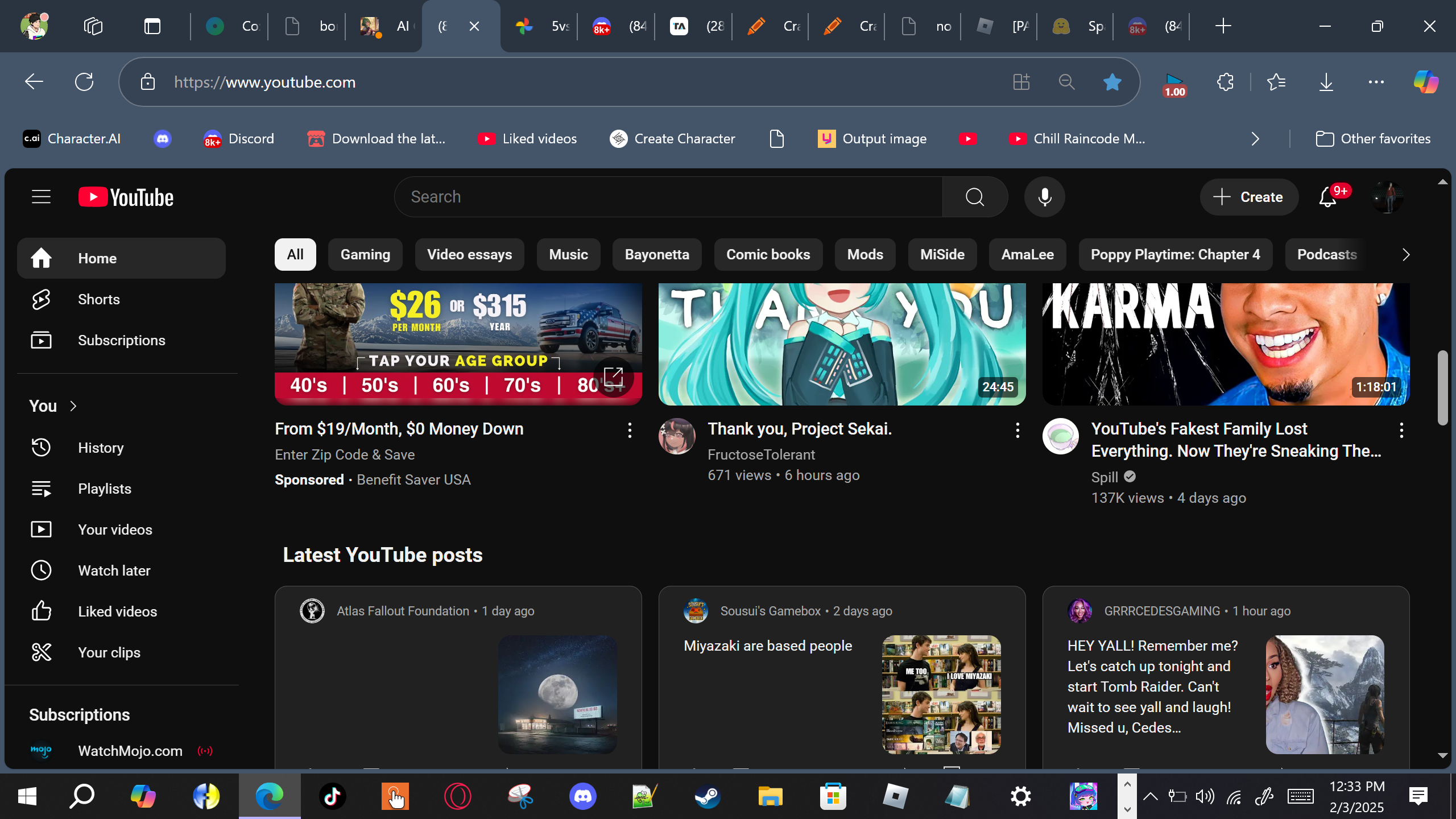The height and width of the screenshot is (819, 1456).
Task: Show more favorites bar items chevron
Action: pos(1255,139)
